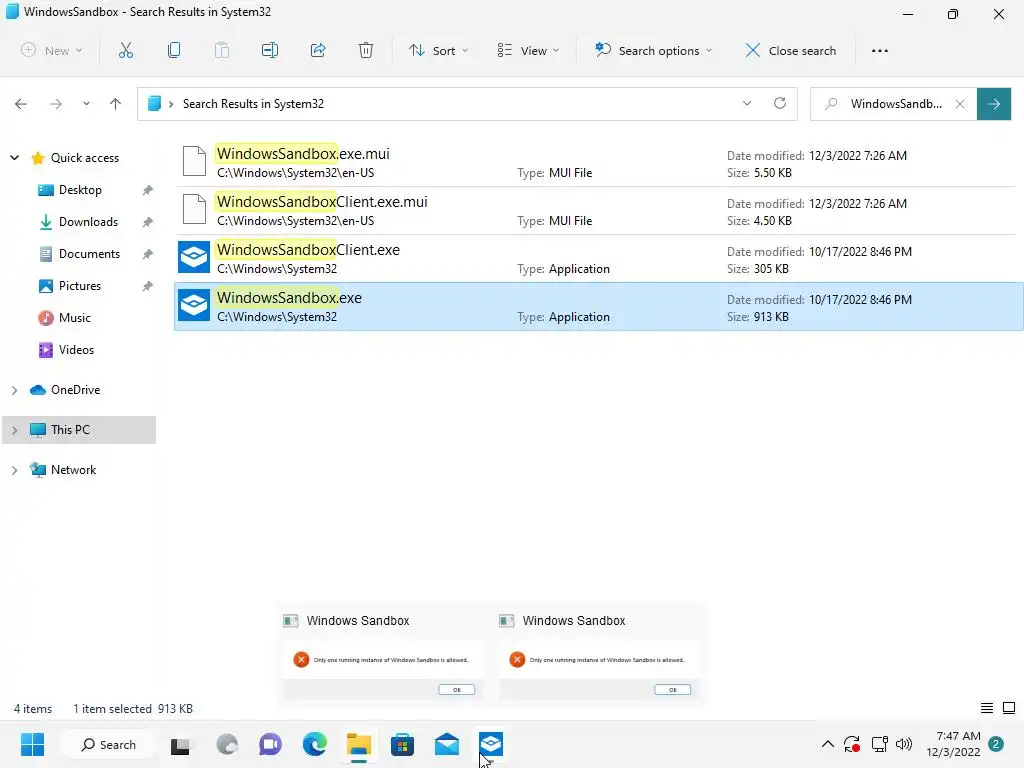The image size is (1024, 768).
Task: Select the WindowsSandboxClient.exe application
Action: [595, 259]
